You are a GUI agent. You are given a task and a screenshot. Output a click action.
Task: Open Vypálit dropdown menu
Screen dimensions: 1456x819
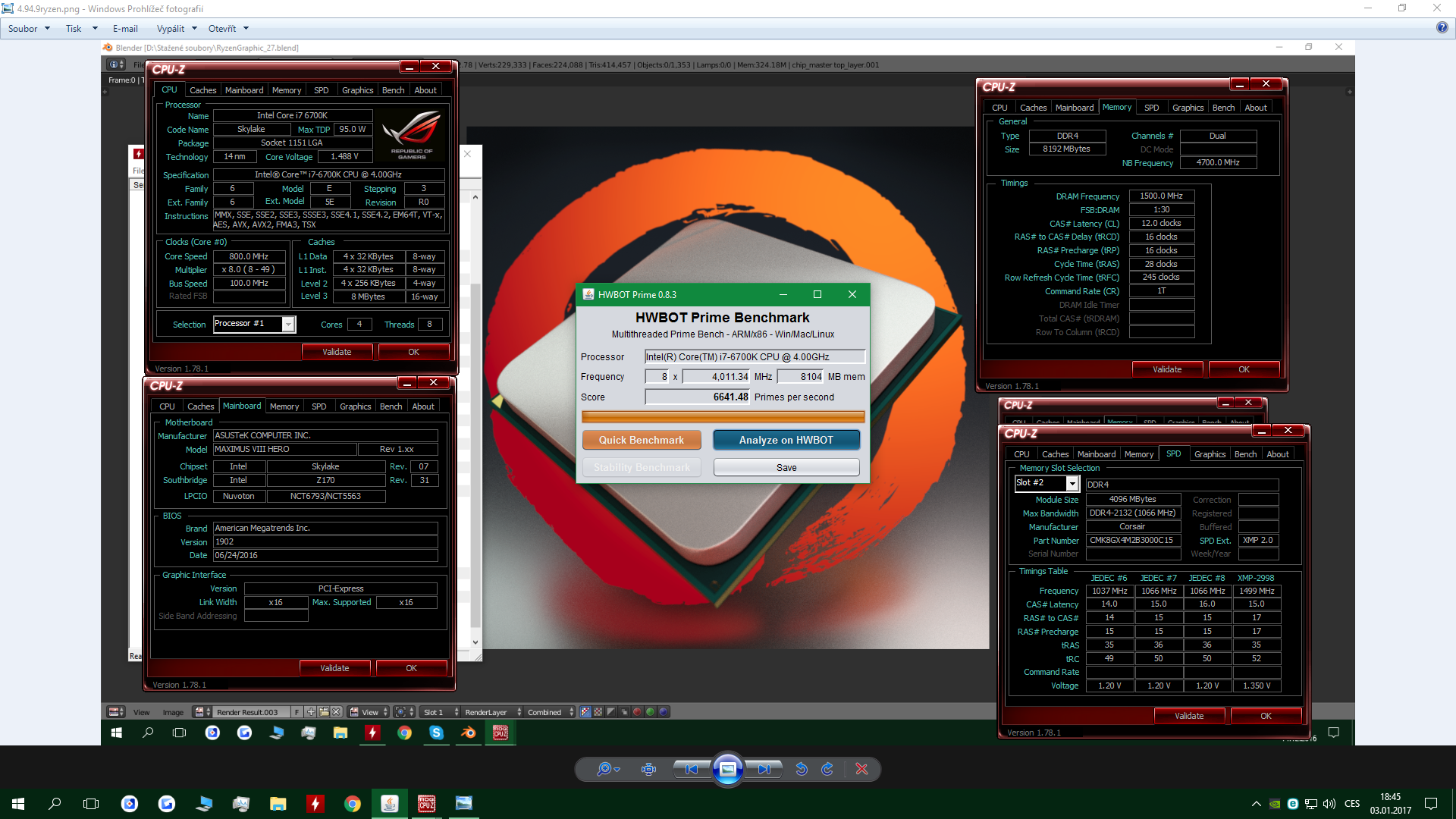pyautogui.click(x=177, y=28)
